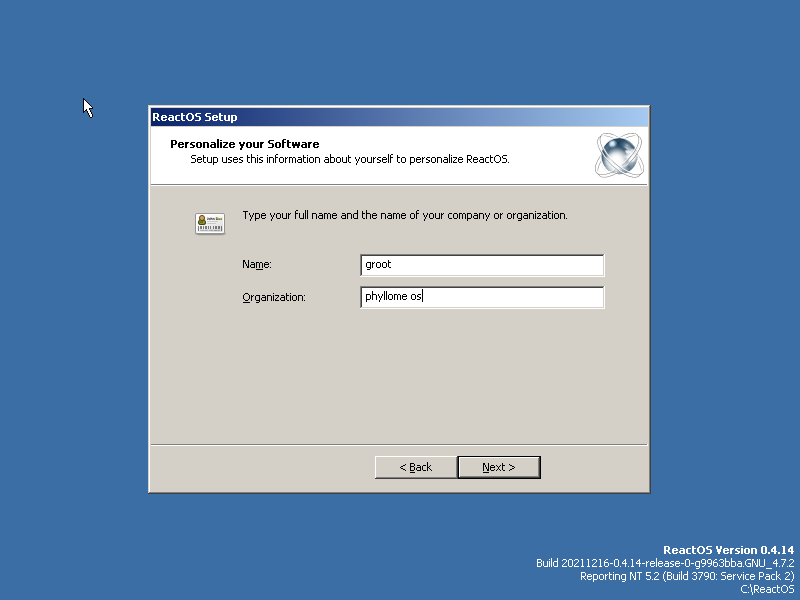
Task: Click inside the Name input field
Action: (482, 265)
